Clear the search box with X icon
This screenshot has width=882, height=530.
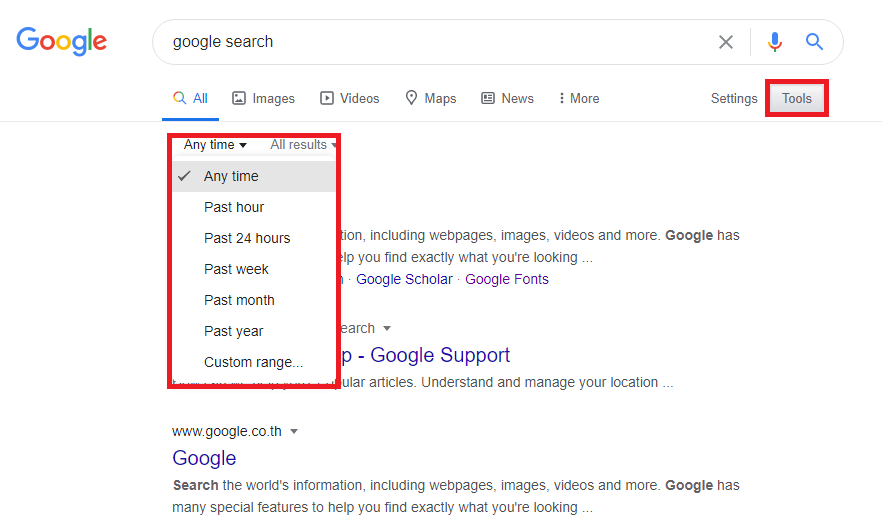726,42
